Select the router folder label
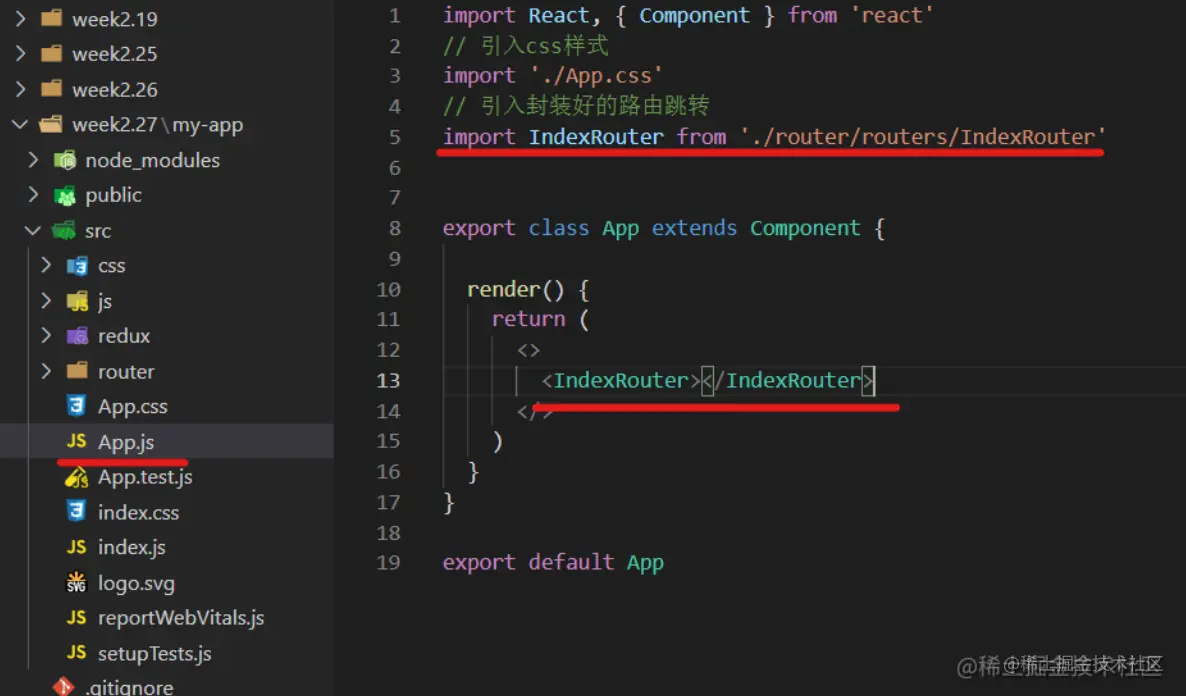Screen dimensions: 1186x696 pos(126,371)
